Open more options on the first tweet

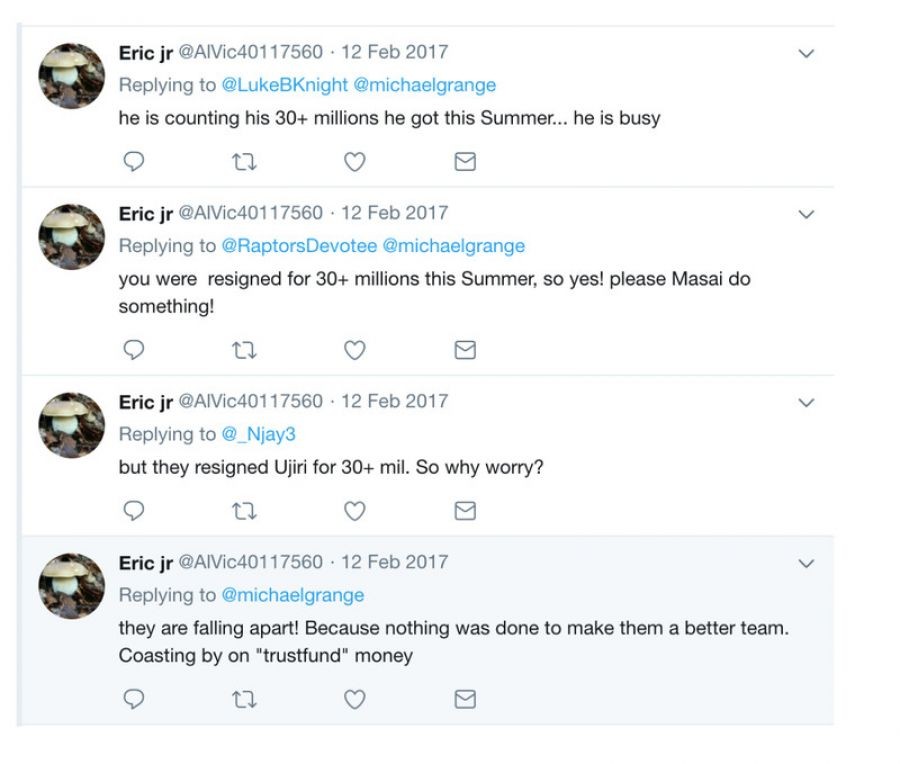(x=806, y=54)
